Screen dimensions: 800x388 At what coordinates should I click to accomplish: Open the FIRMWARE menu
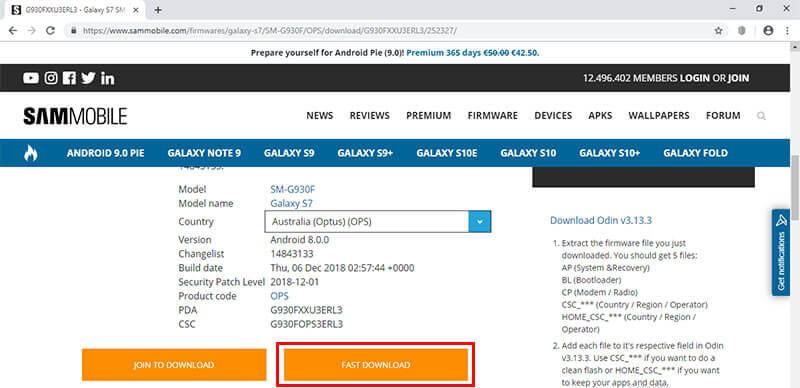click(x=493, y=115)
